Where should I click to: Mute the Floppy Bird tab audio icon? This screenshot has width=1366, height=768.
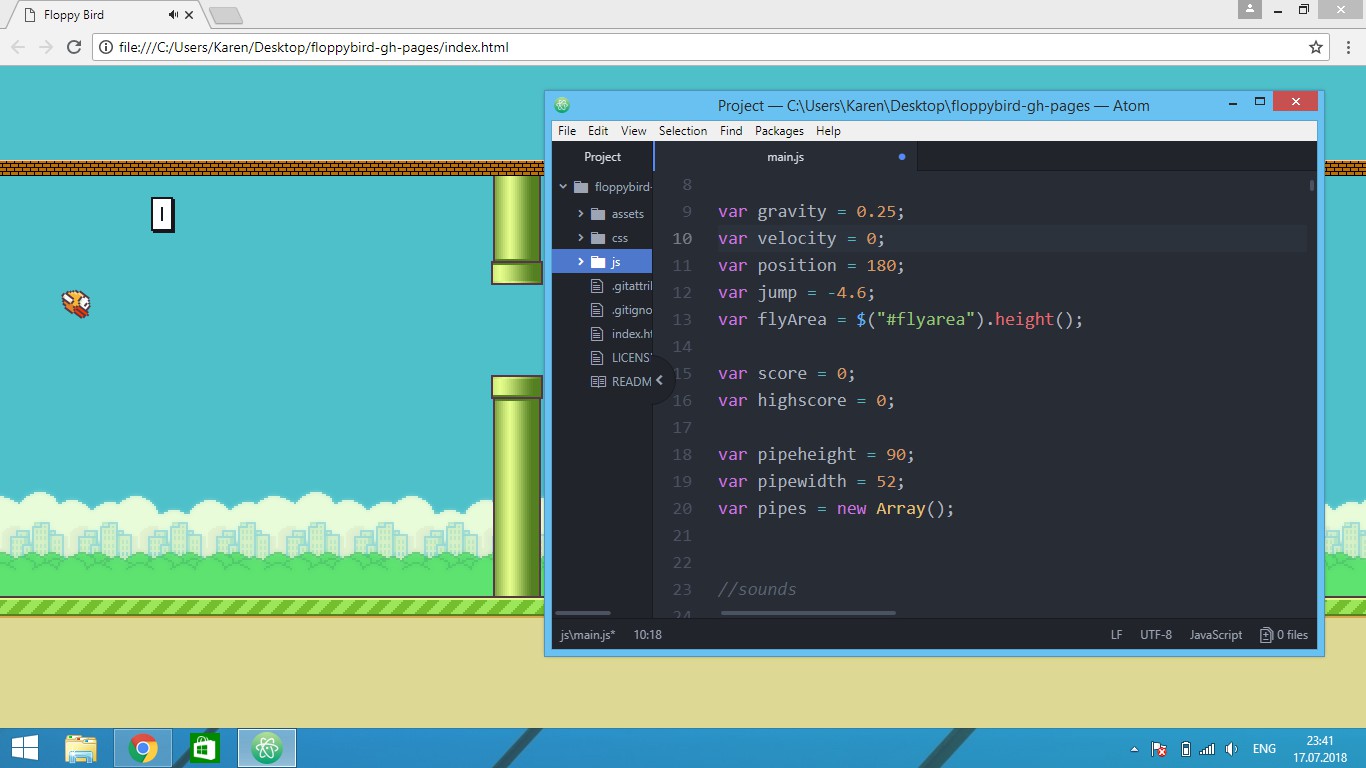click(174, 15)
